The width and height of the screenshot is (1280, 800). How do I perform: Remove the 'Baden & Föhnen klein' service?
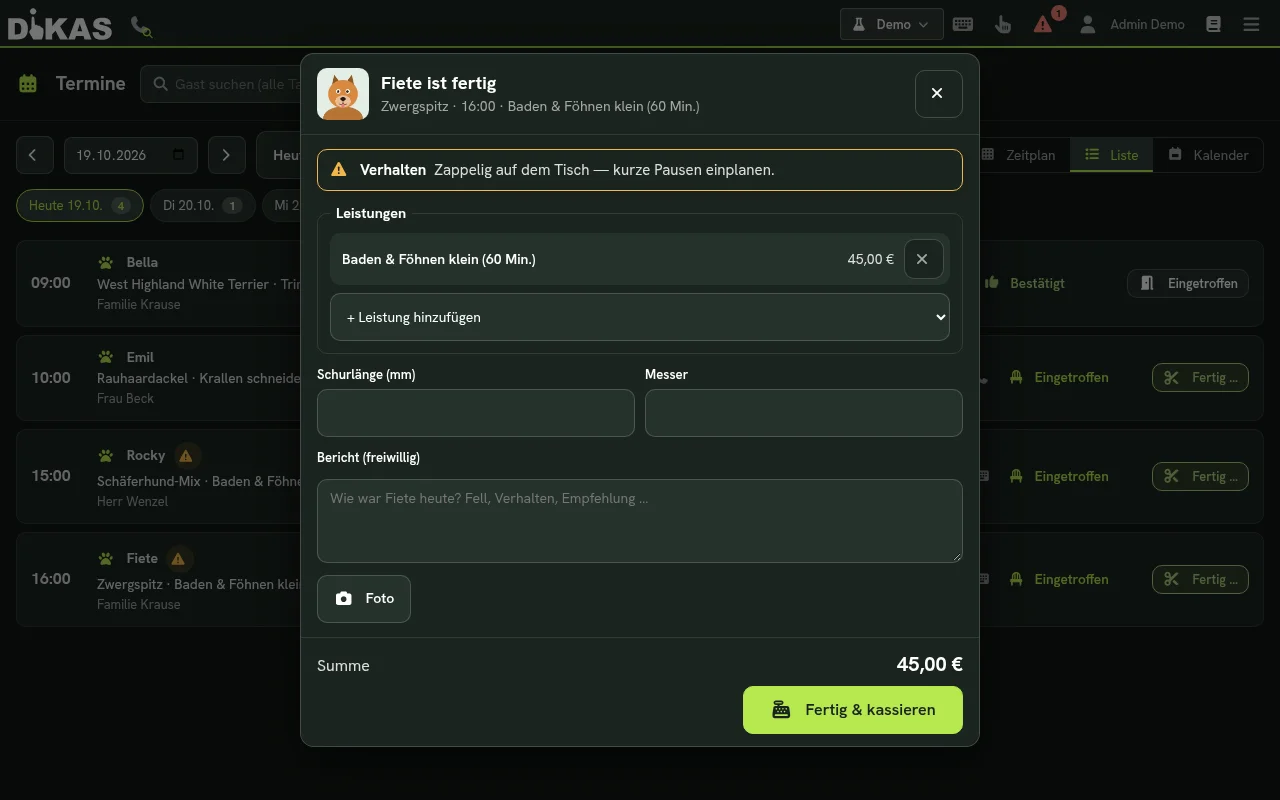[922, 259]
